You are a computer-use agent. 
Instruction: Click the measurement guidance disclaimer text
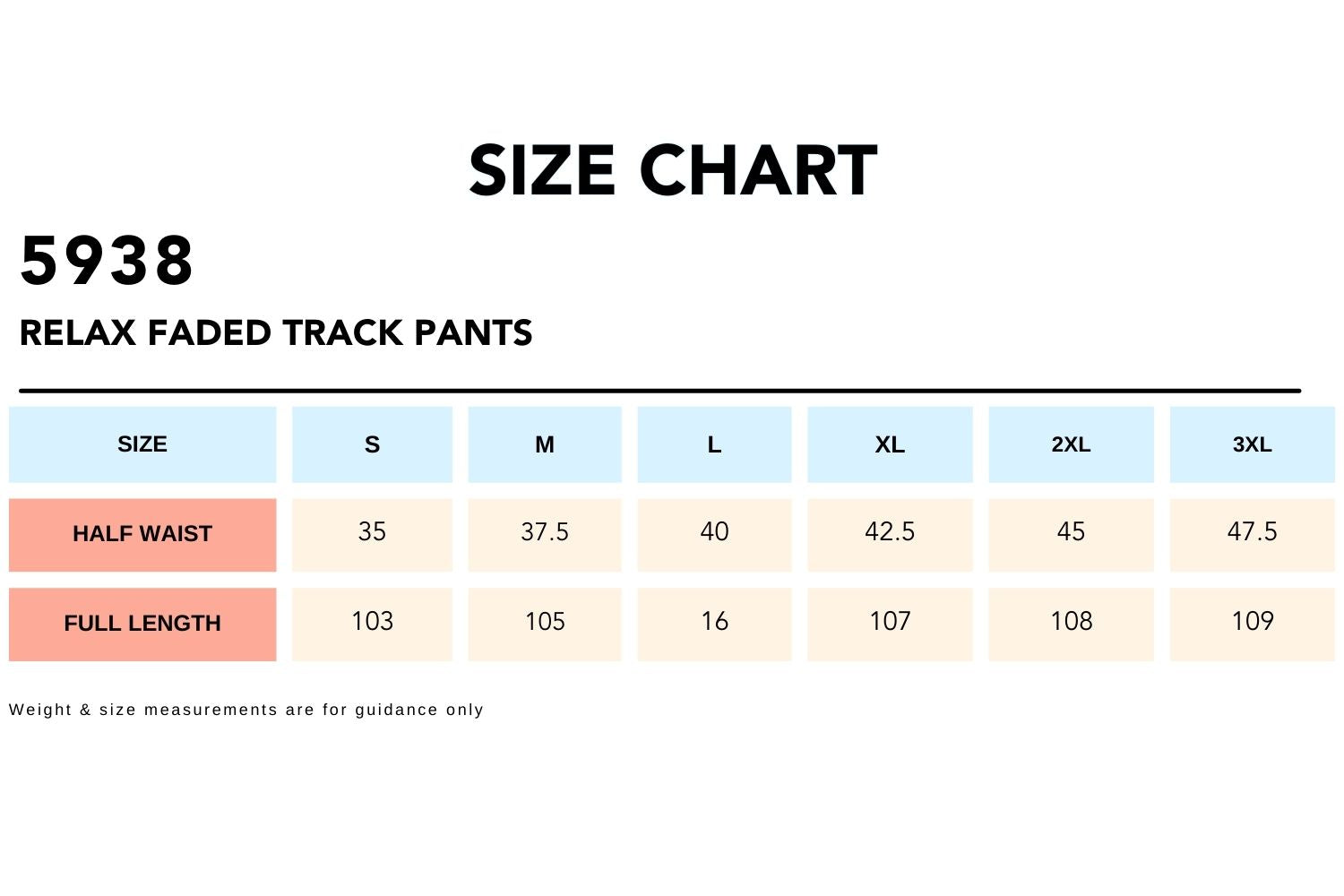[x=246, y=710]
